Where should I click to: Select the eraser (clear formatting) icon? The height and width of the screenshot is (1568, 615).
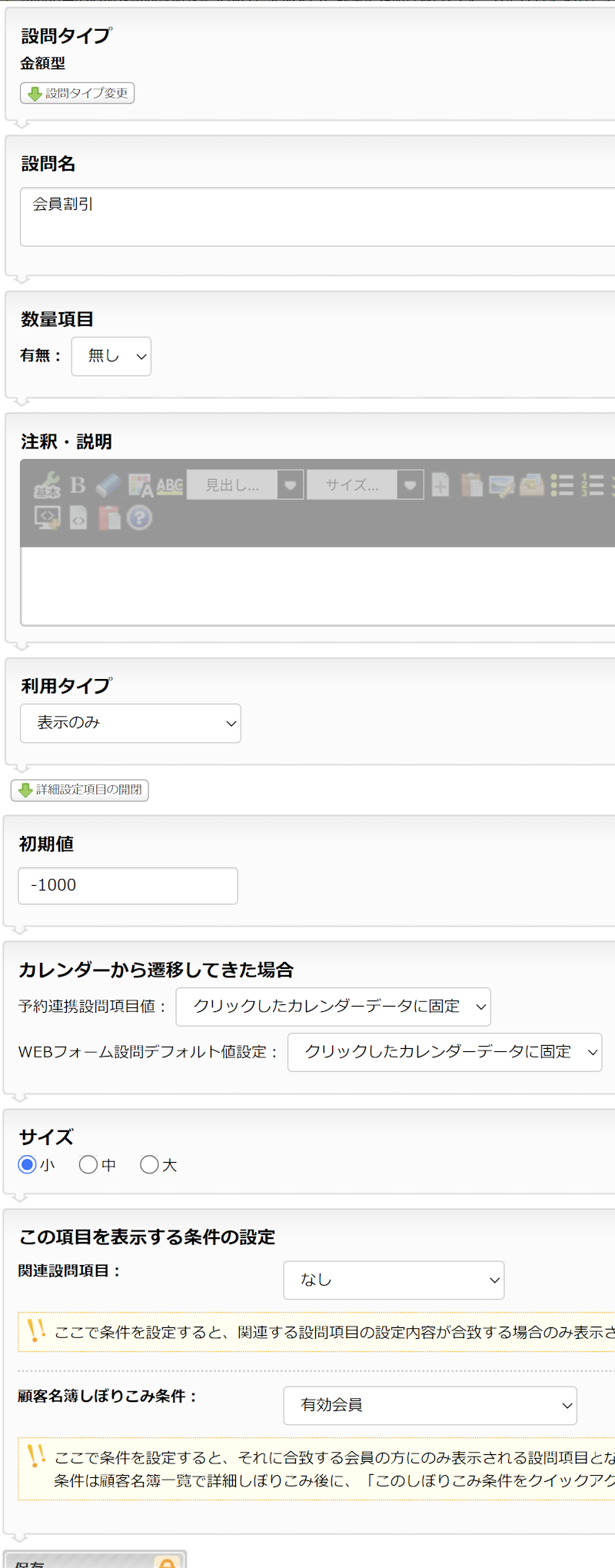[x=108, y=485]
